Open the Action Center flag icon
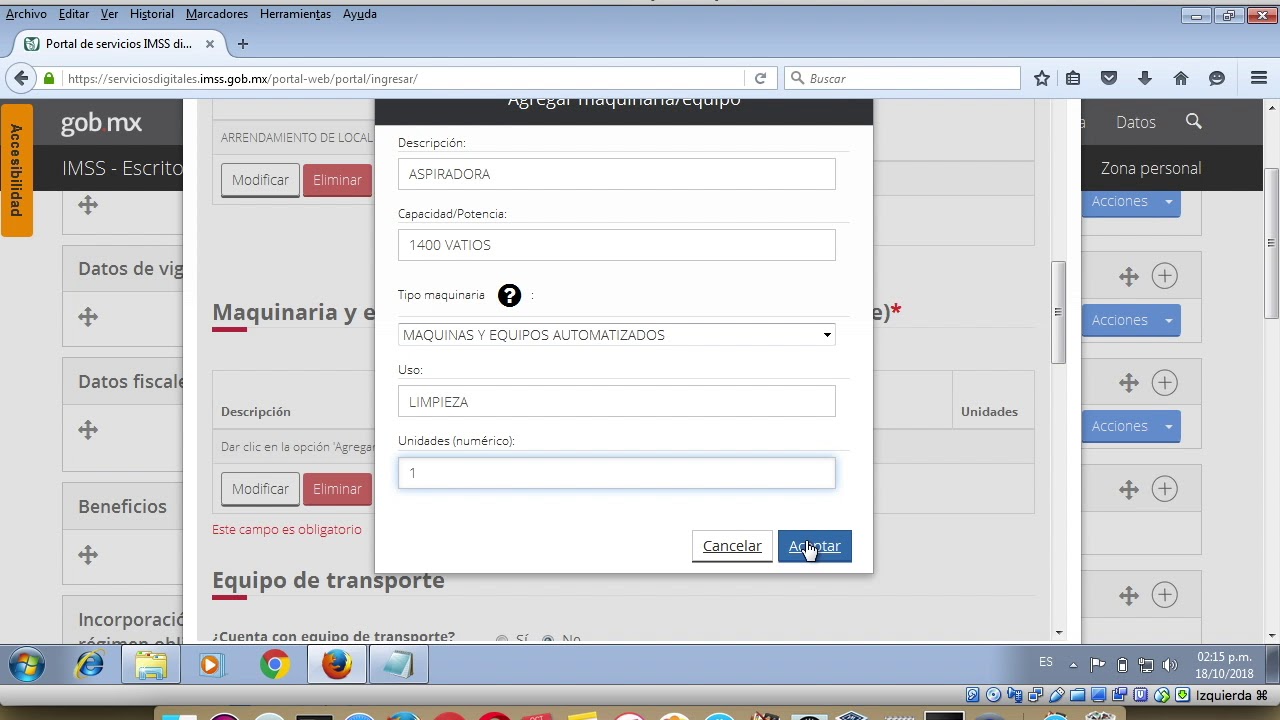1280x720 pixels. click(1097, 665)
